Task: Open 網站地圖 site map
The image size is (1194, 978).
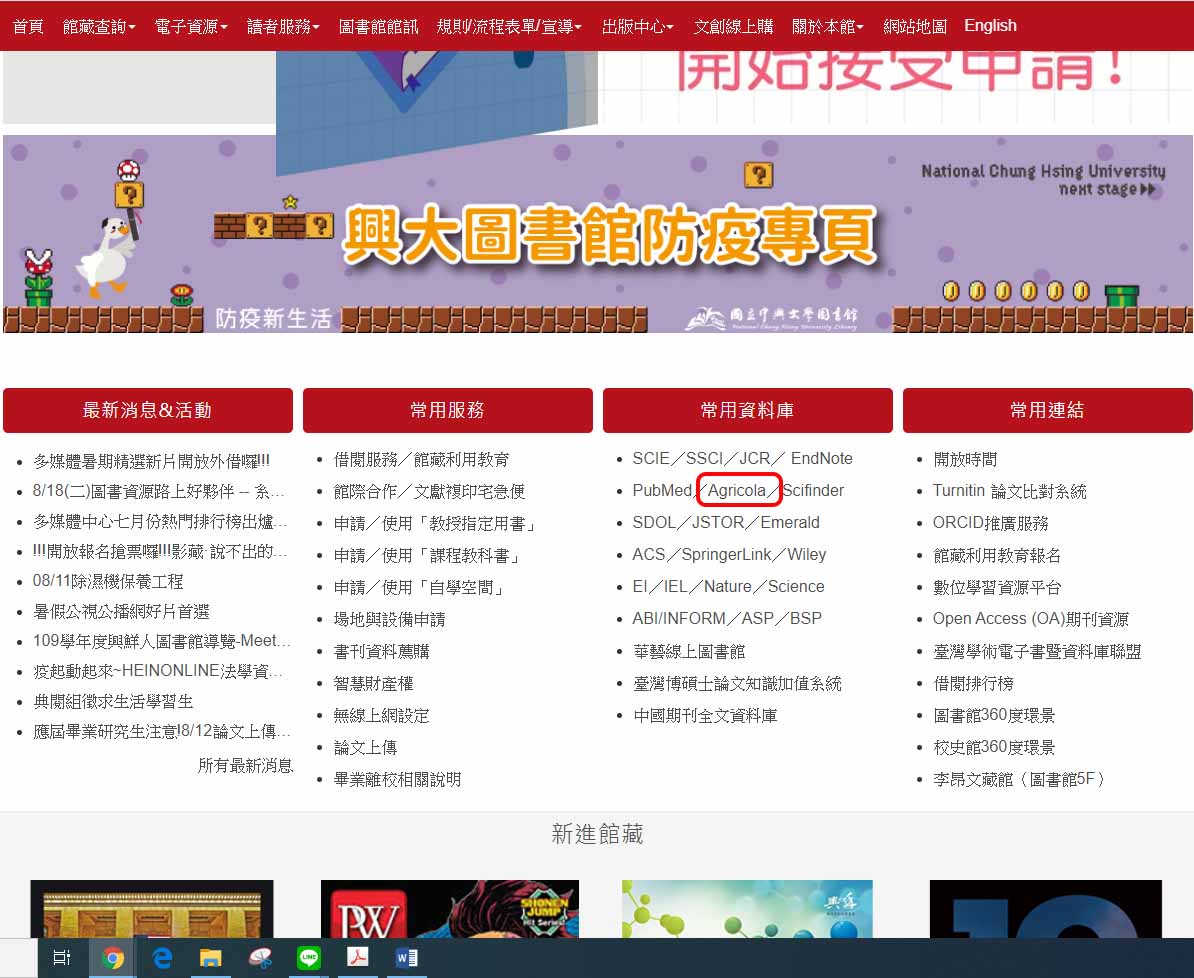Action: 915,27
